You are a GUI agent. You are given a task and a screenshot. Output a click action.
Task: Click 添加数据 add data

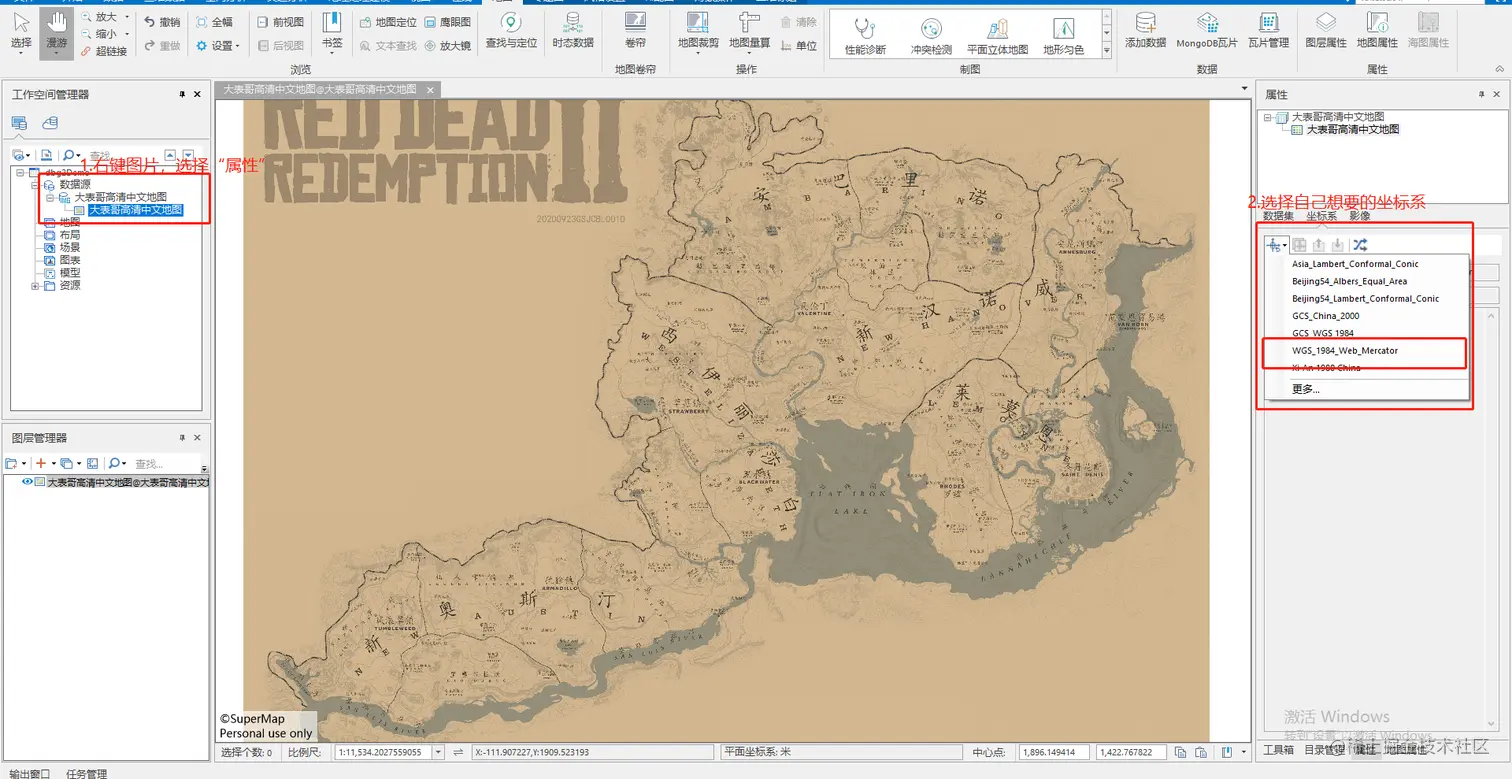[1146, 31]
